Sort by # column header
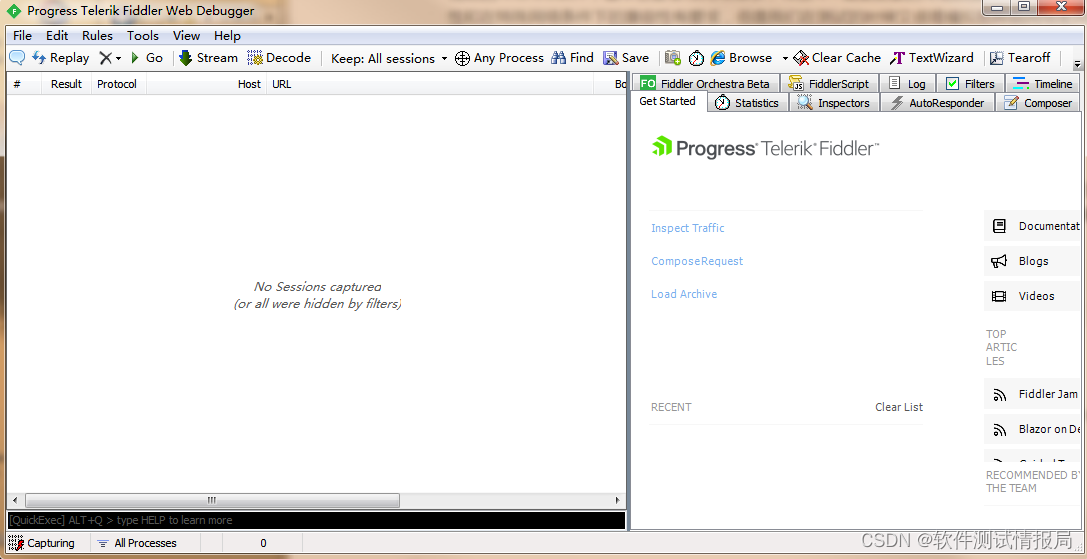This screenshot has width=1087, height=559. (x=24, y=84)
